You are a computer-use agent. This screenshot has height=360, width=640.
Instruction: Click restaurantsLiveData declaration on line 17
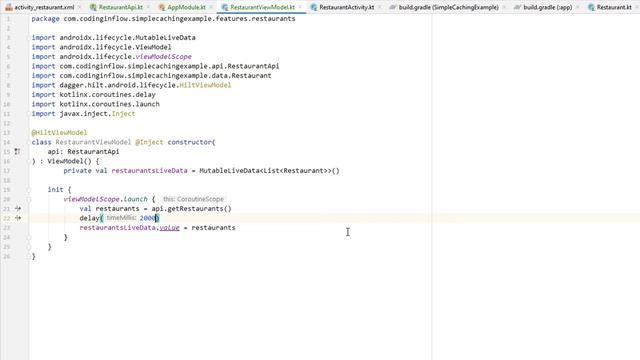pos(149,171)
